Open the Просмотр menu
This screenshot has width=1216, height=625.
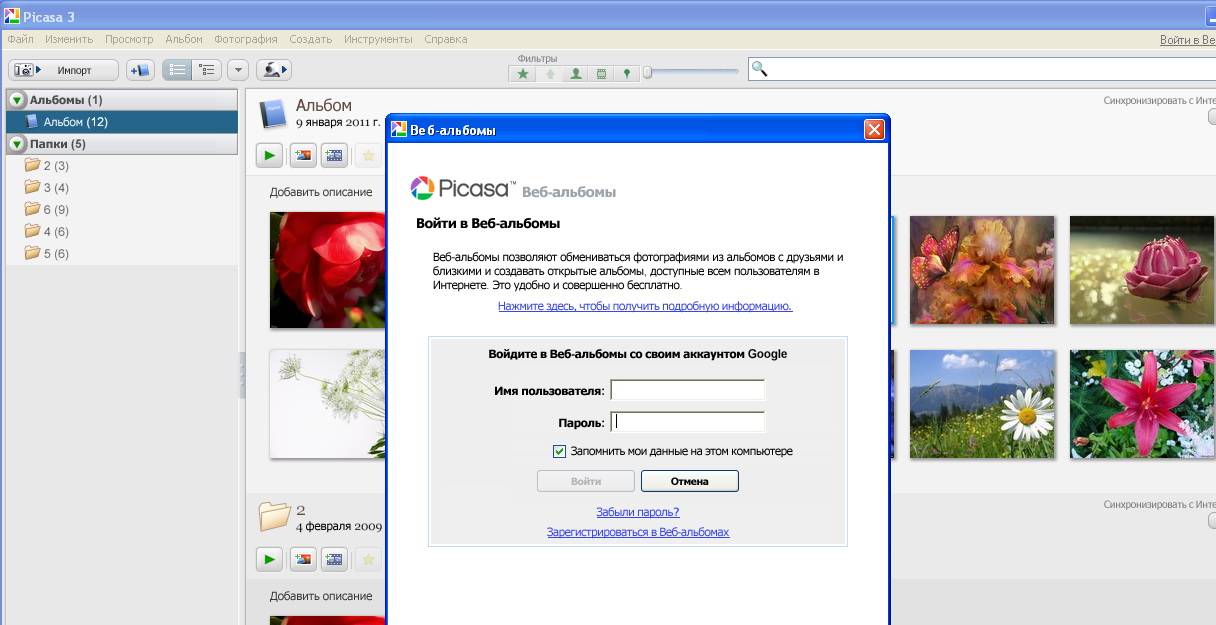coord(129,39)
